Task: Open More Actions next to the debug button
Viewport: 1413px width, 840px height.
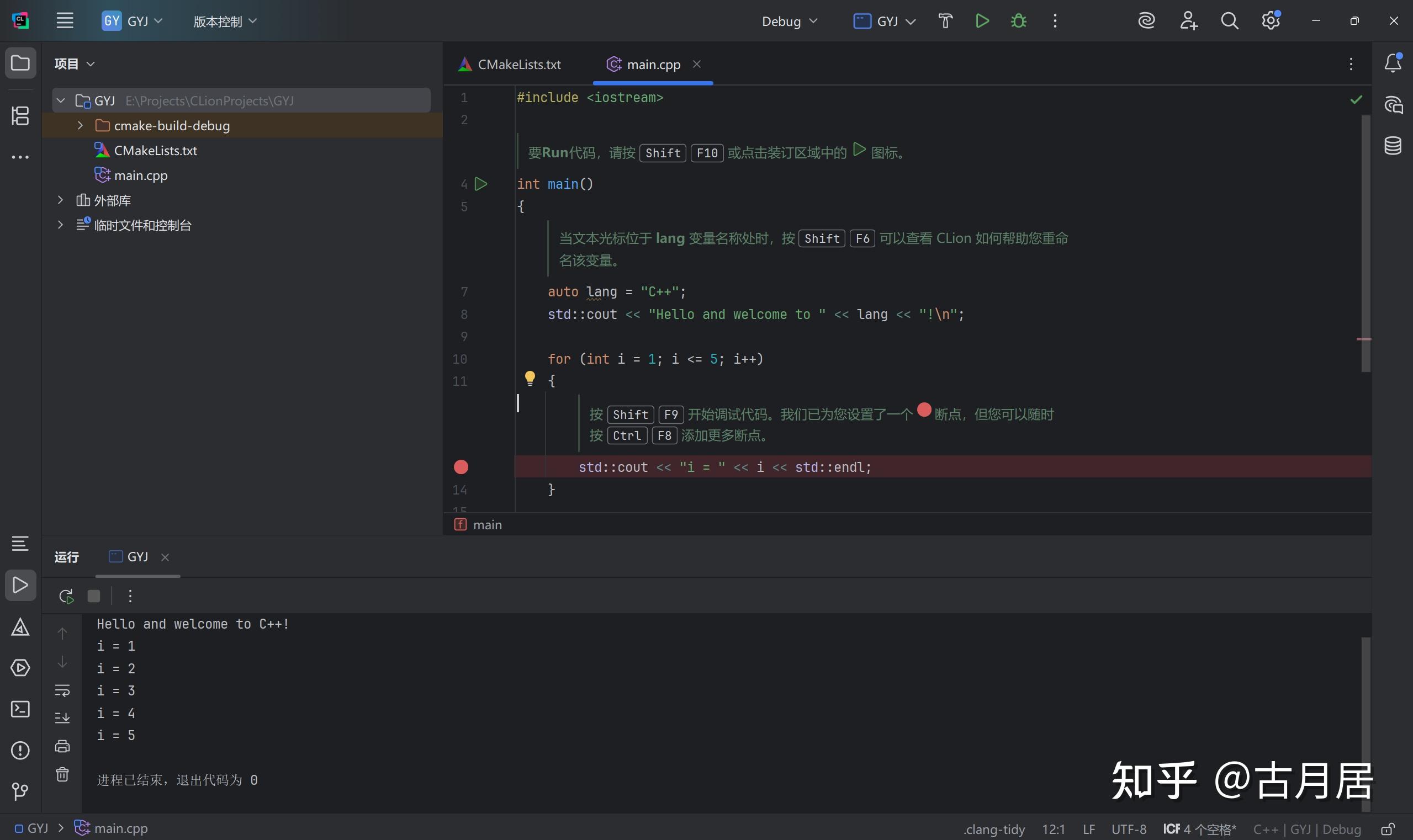Action: coord(1055,21)
